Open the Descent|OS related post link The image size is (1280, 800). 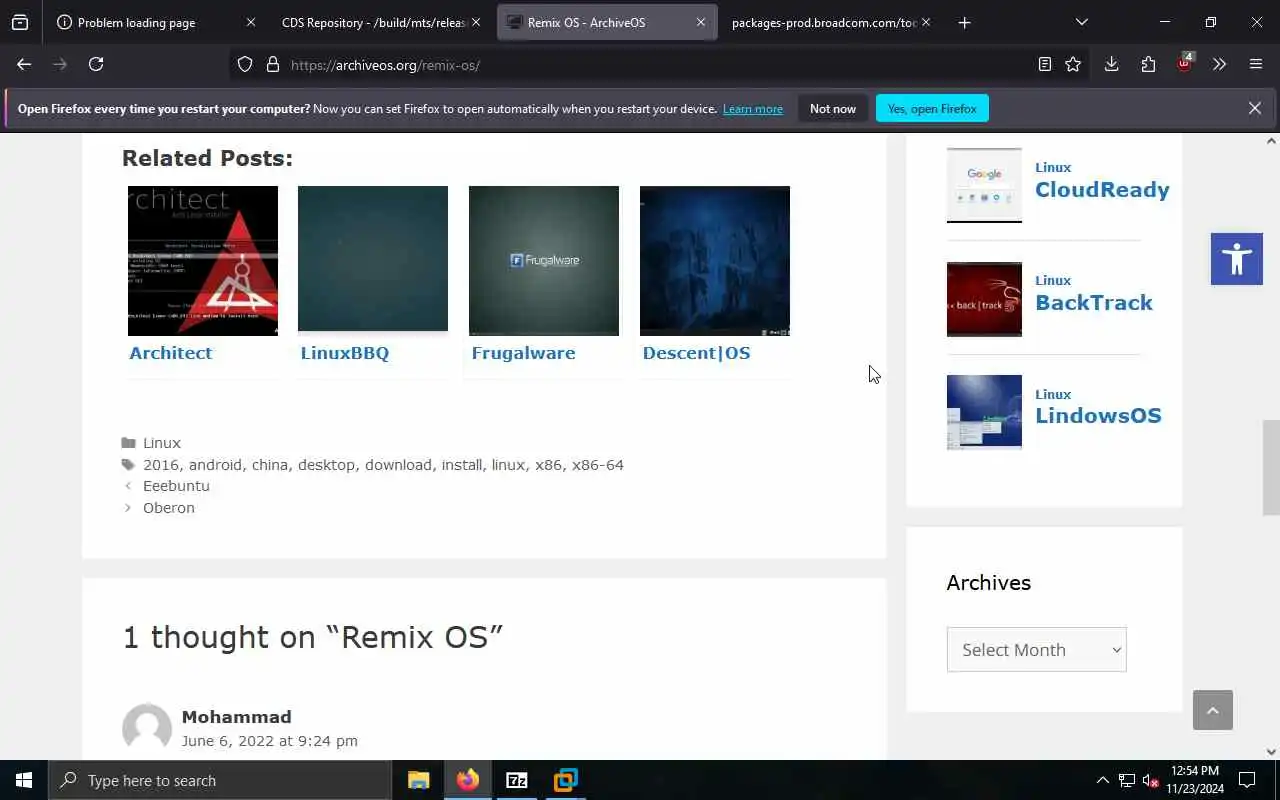pos(696,353)
